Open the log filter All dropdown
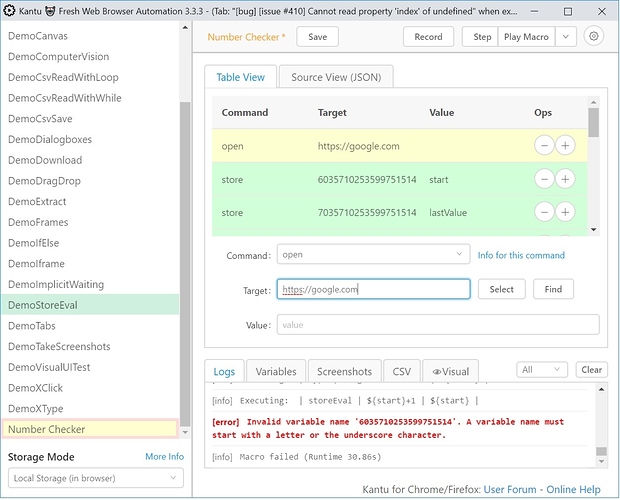 coord(542,370)
